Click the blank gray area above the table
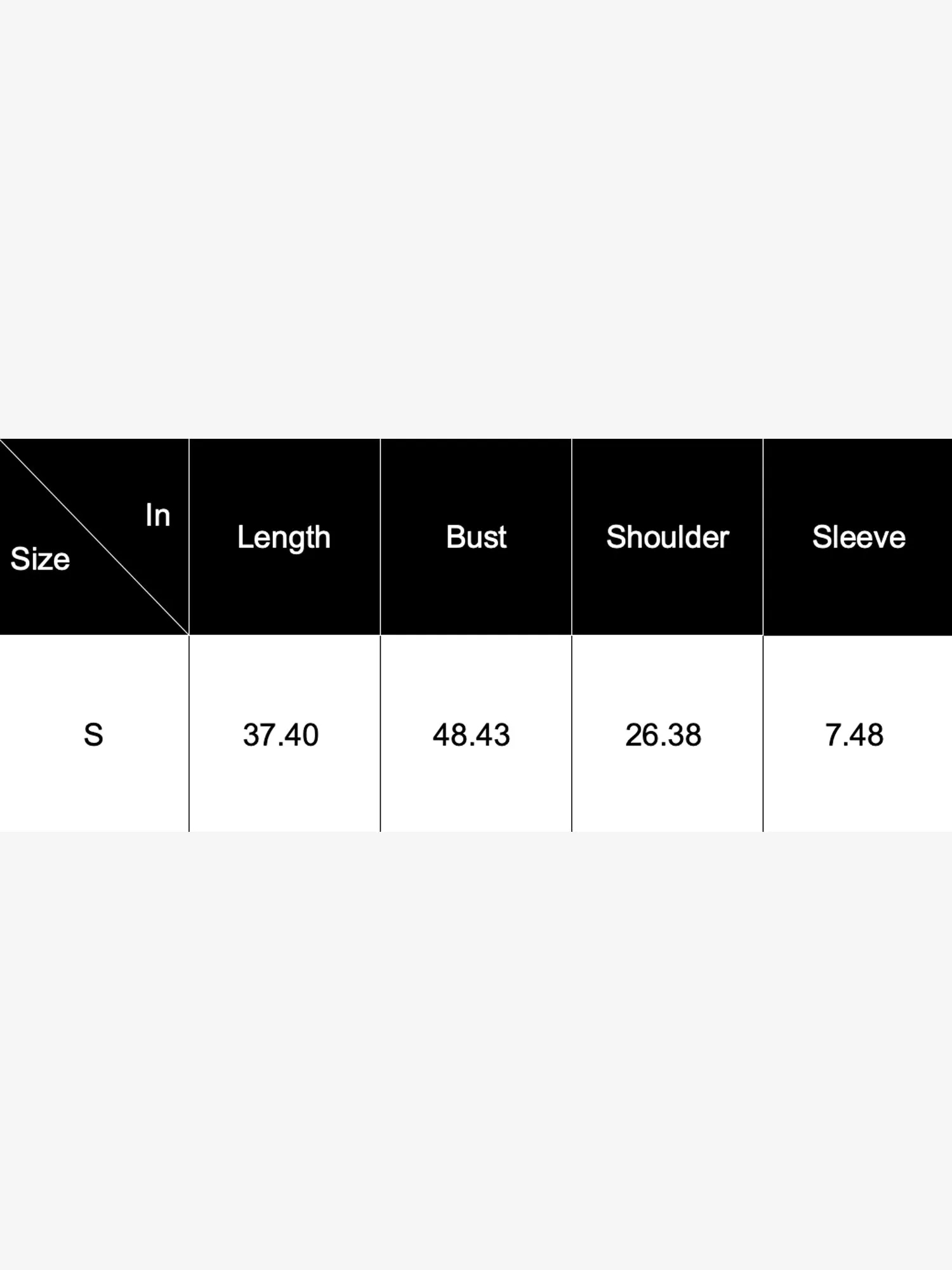The image size is (952, 1270). pyautogui.click(x=476, y=219)
